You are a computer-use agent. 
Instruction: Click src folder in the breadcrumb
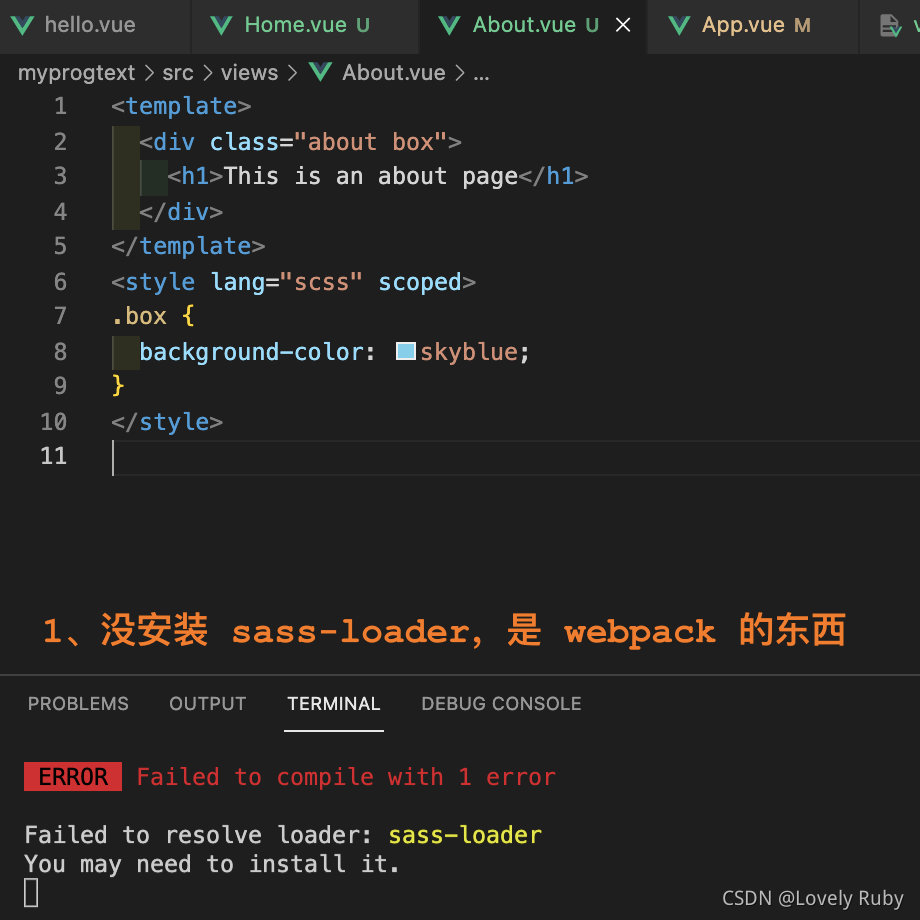tap(178, 73)
